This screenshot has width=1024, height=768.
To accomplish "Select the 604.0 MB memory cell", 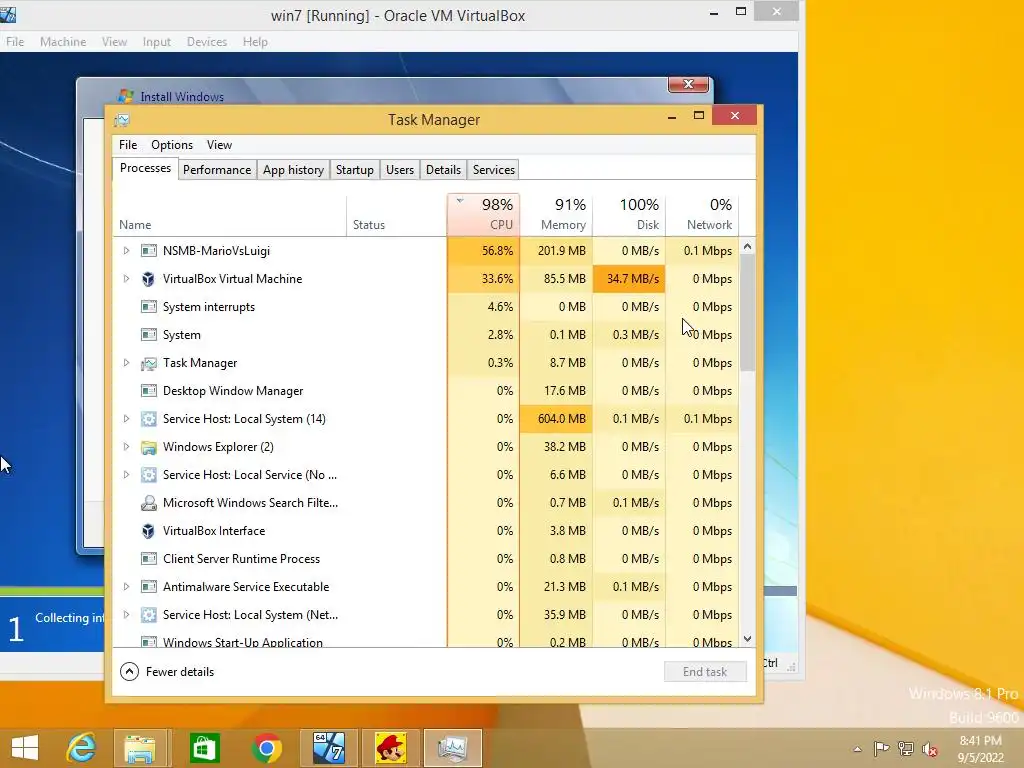I will tap(556, 419).
